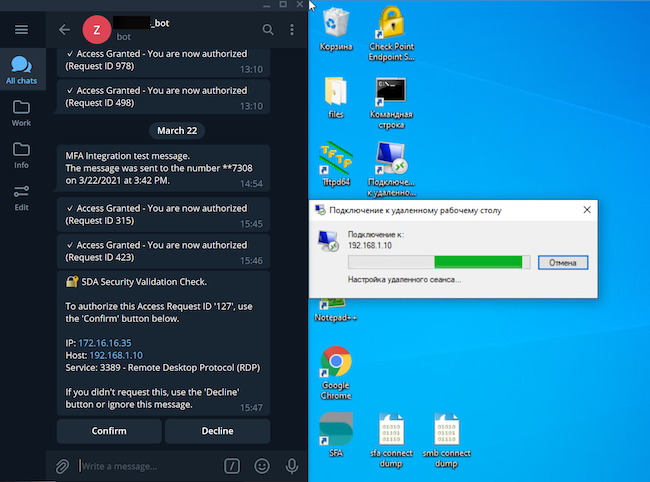Switch to the Info folder
This screenshot has width=650, height=482.
[x=21, y=155]
